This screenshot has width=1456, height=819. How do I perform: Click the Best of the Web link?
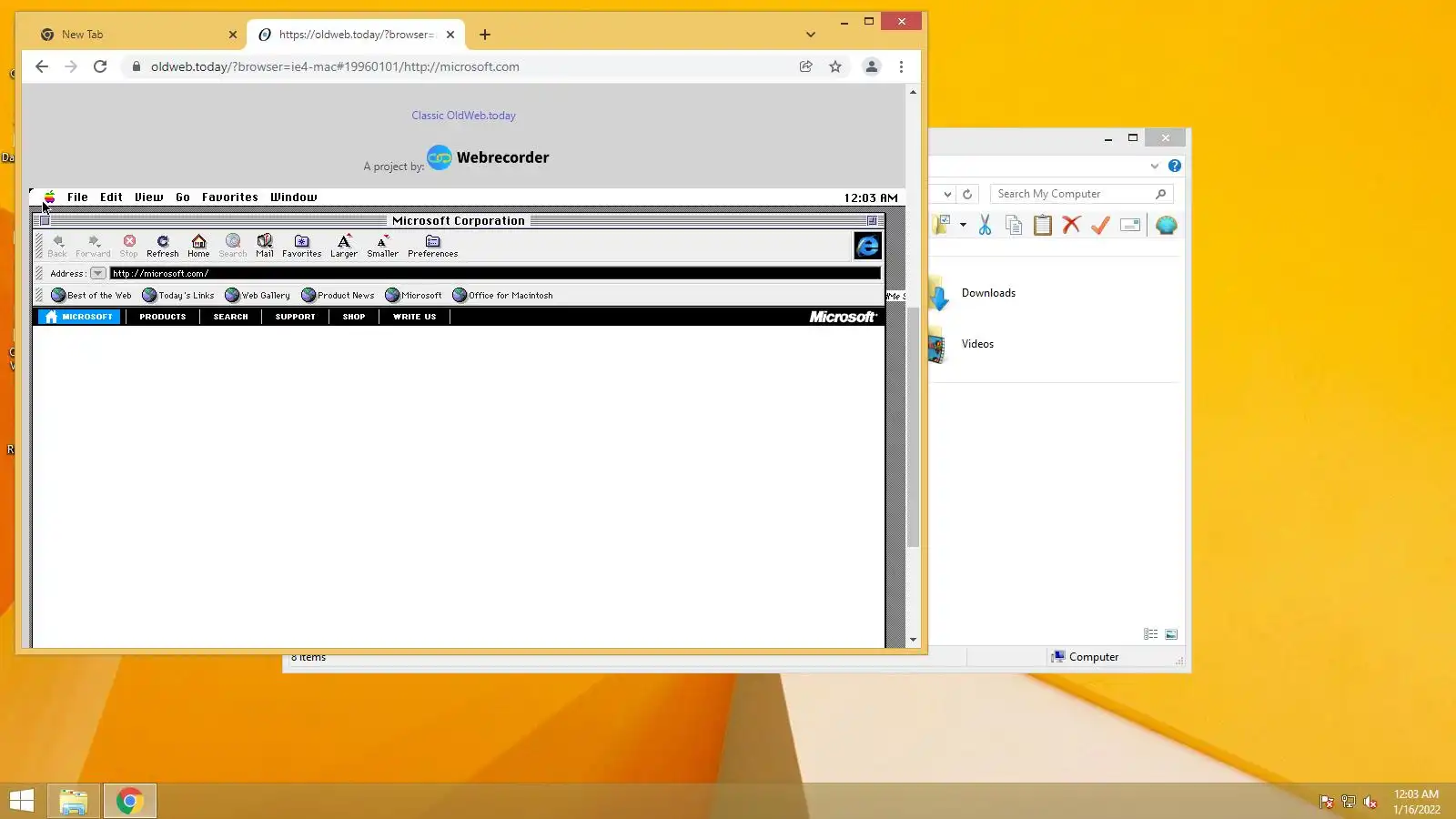tap(91, 295)
